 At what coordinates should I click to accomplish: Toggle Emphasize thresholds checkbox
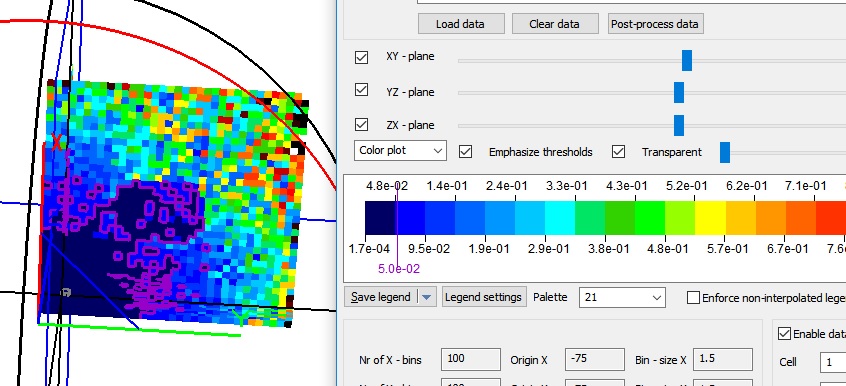465,152
